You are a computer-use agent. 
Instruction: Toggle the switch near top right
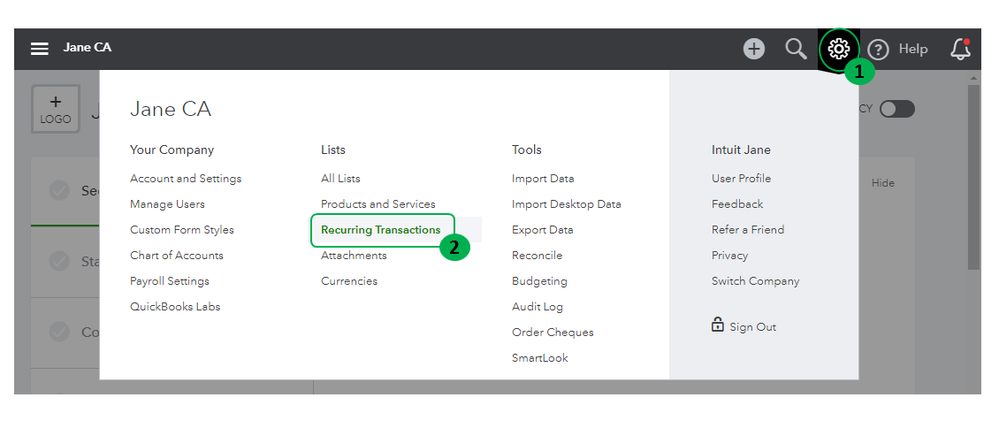pos(897,109)
